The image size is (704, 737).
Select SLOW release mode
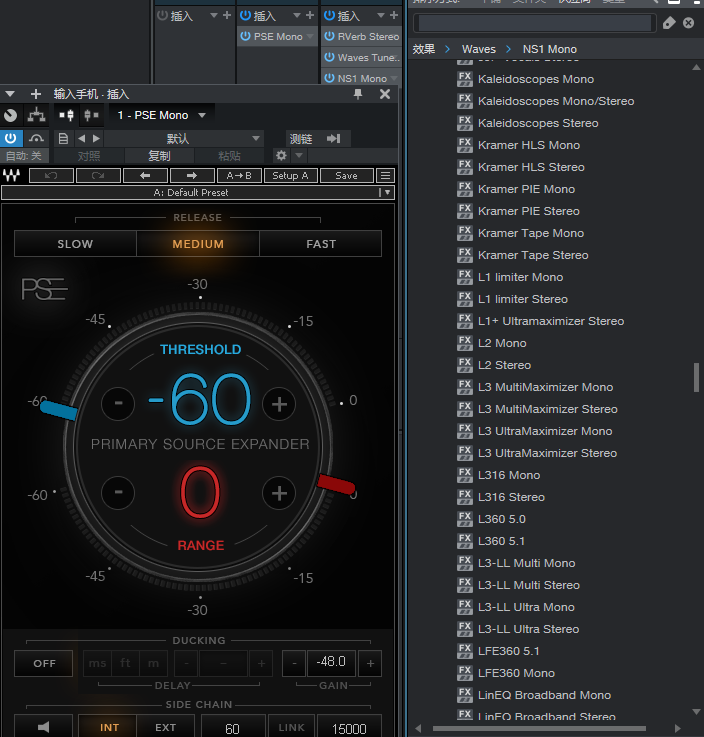(x=75, y=243)
